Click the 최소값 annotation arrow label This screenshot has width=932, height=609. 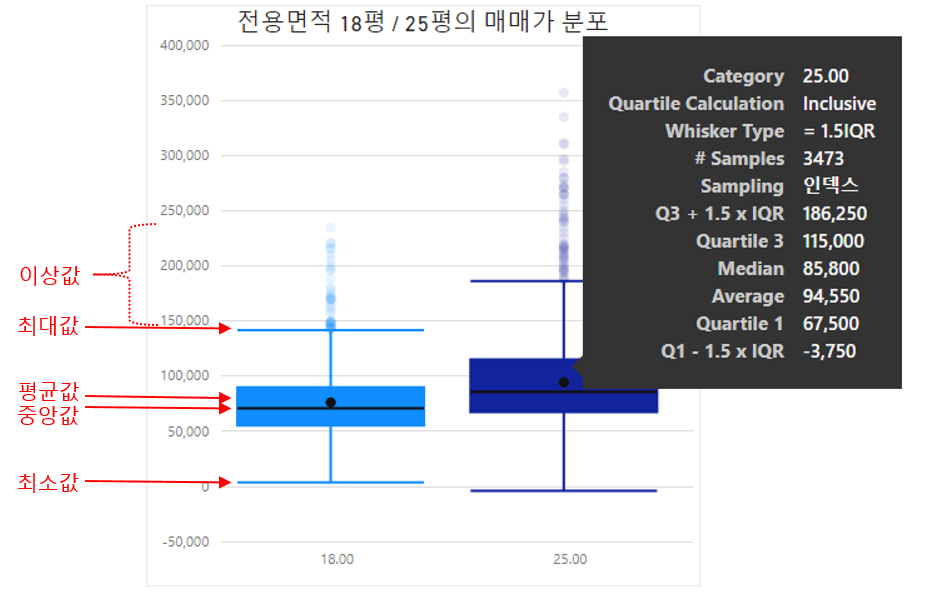coord(46,483)
